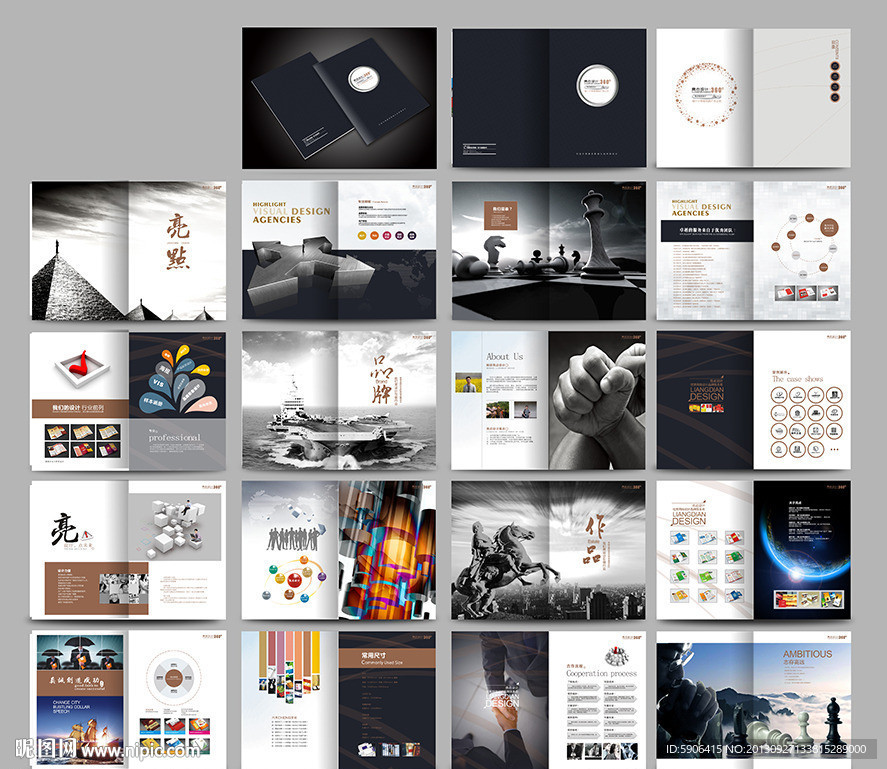Select the pyramid spread with brown calligraphy

click(128, 251)
